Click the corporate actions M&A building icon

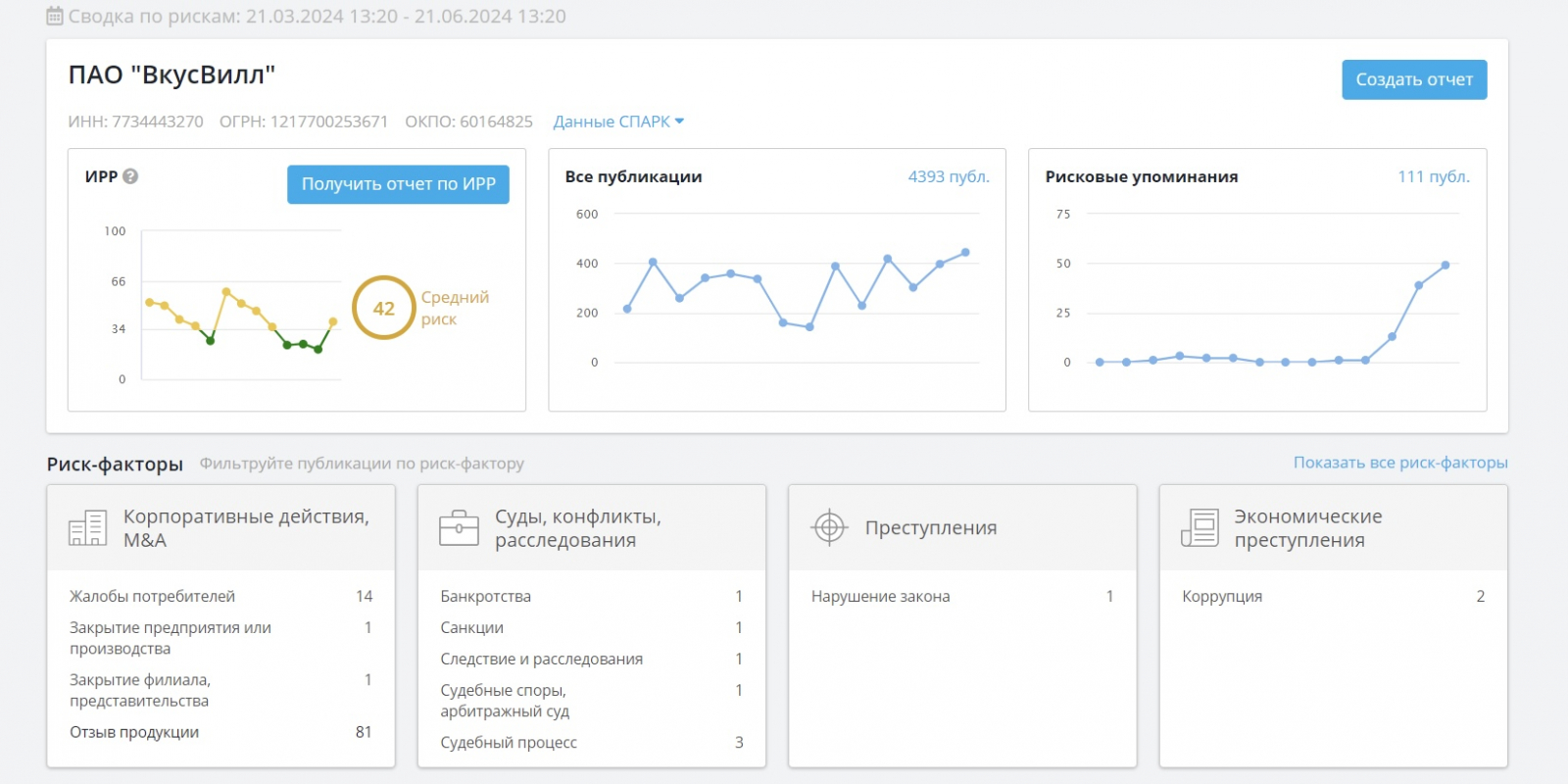pos(87,528)
